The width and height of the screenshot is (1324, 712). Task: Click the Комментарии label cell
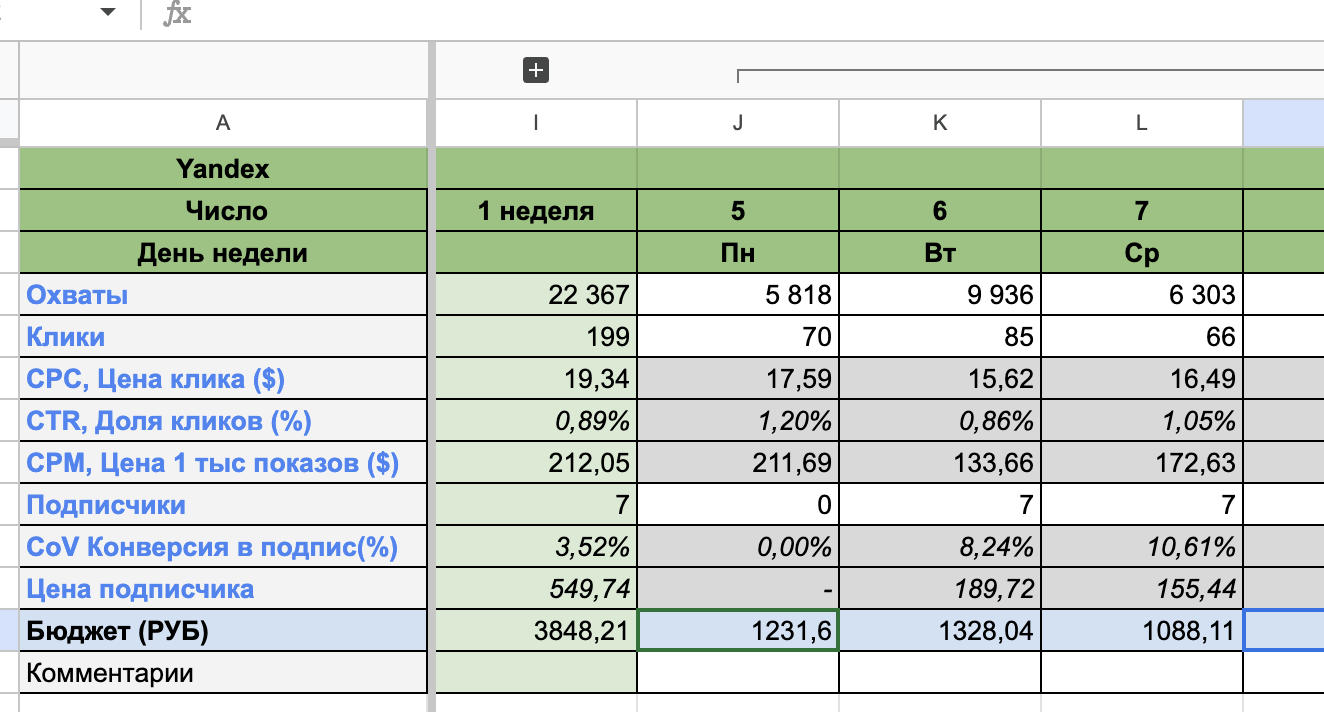click(x=223, y=673)
